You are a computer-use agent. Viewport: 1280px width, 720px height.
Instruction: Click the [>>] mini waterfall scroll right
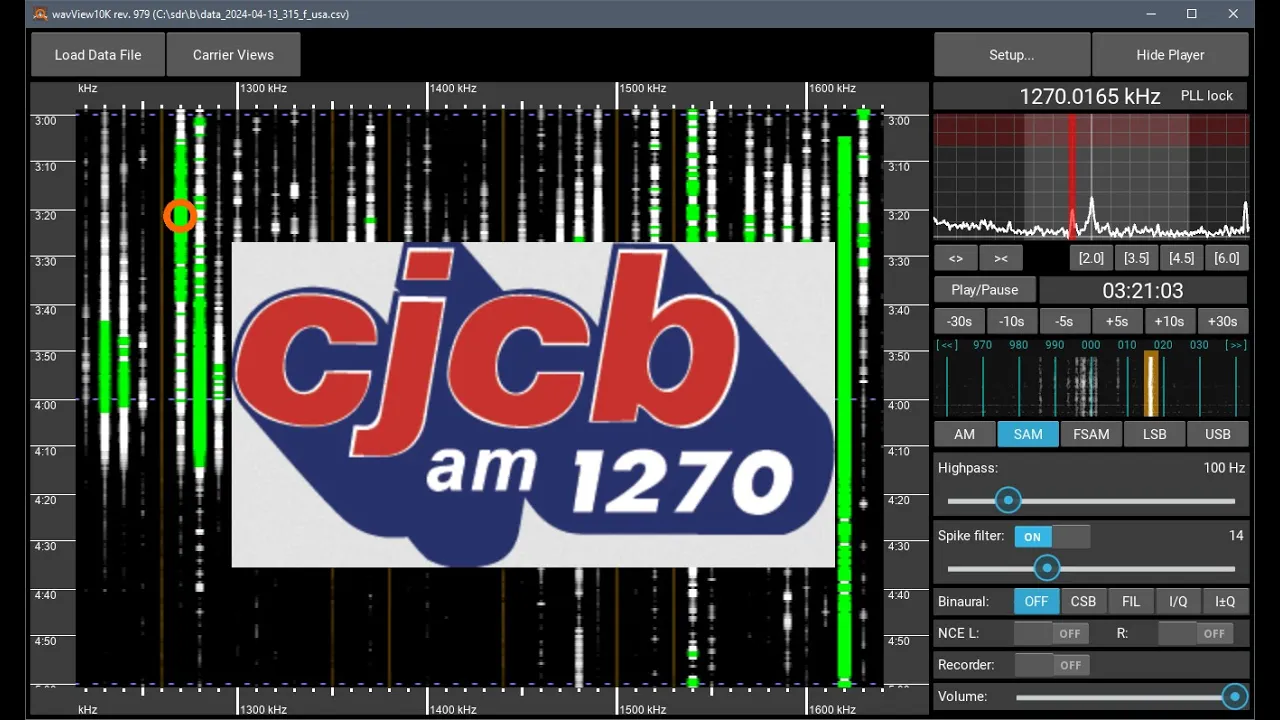coord(1237,345)
